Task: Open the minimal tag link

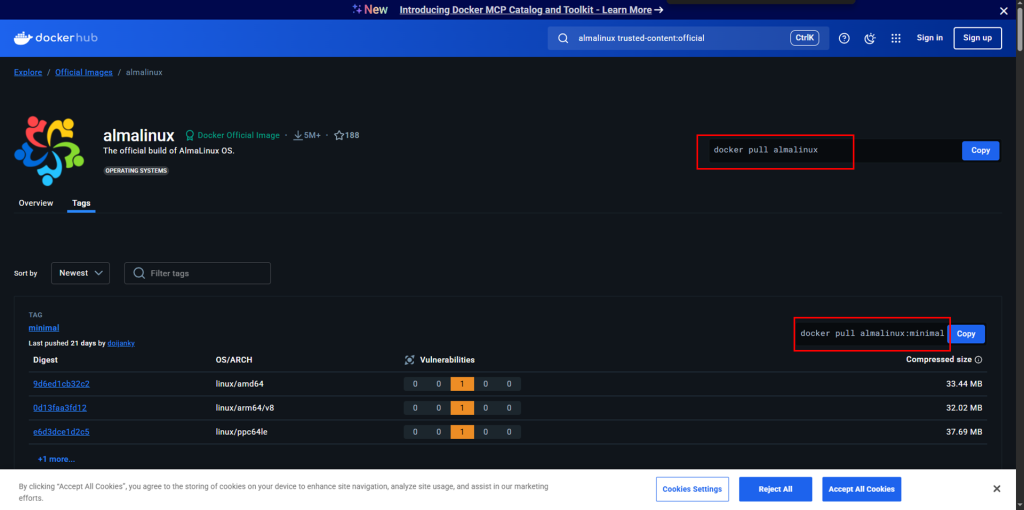Action: click(44, 328)
